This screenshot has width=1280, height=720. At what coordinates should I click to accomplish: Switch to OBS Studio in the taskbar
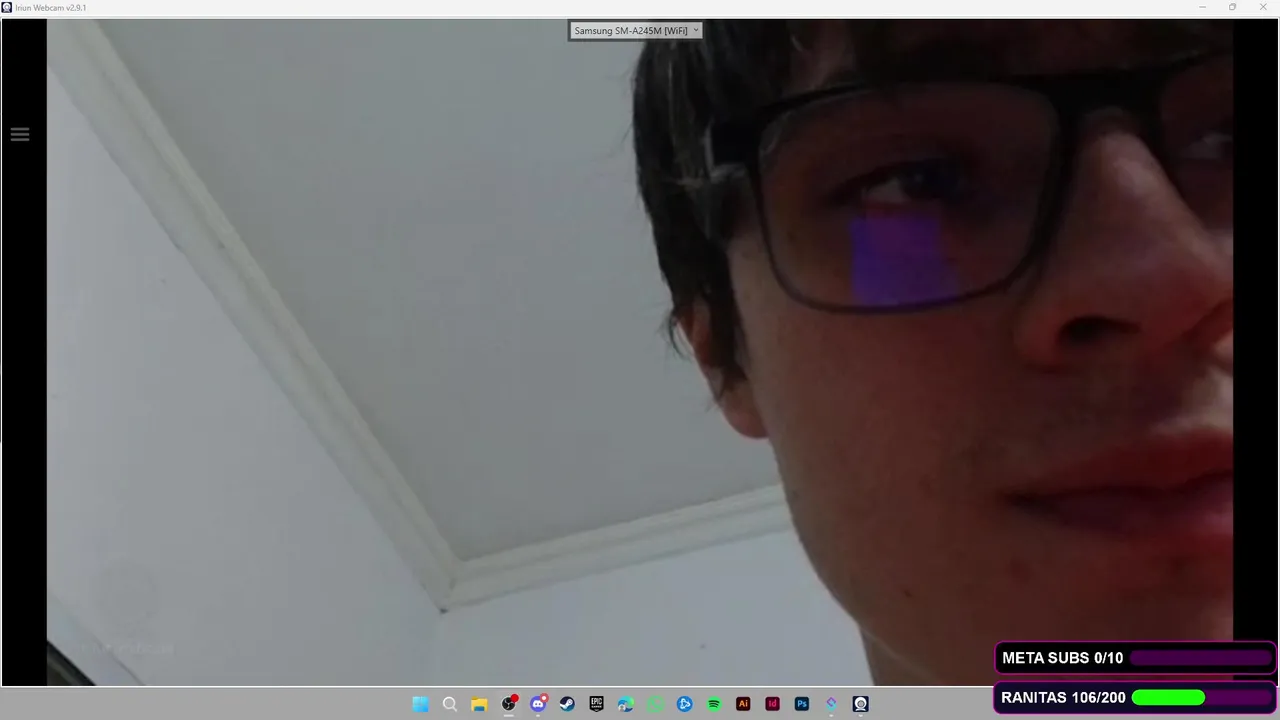[509, 704]
